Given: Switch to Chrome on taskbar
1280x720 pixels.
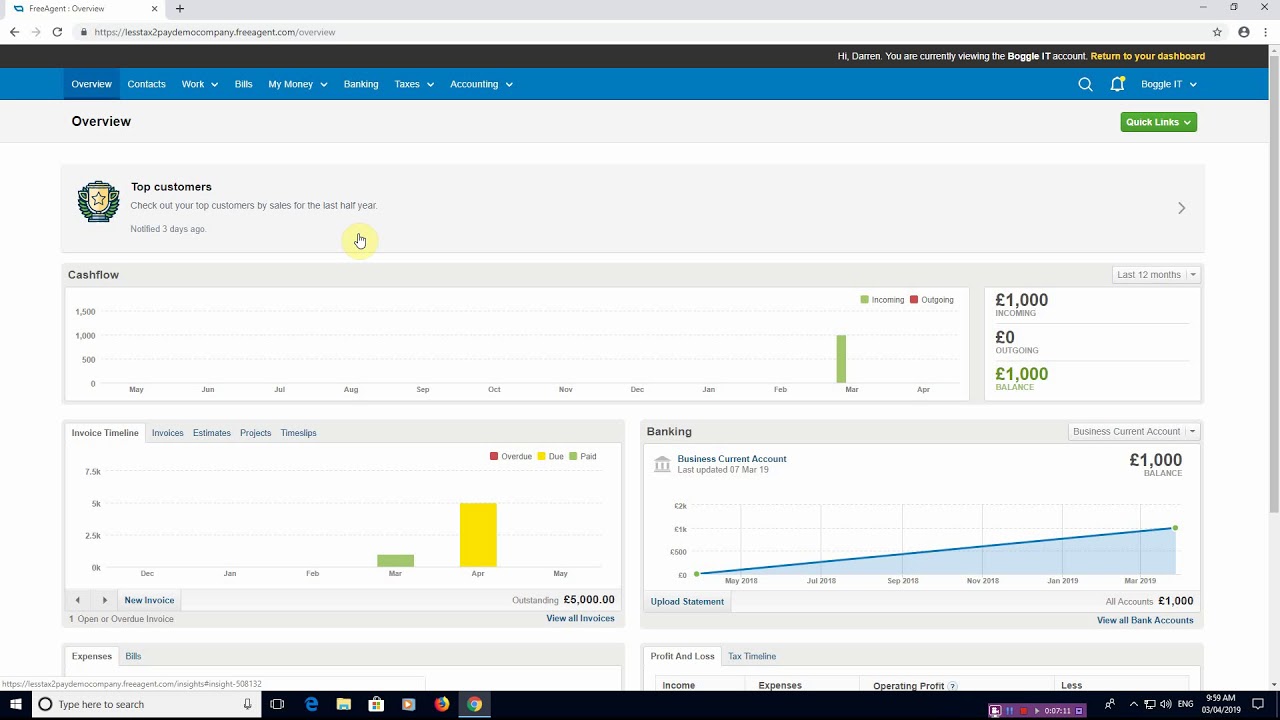Looking at the screenshot, I should click(x=475, y=704).
